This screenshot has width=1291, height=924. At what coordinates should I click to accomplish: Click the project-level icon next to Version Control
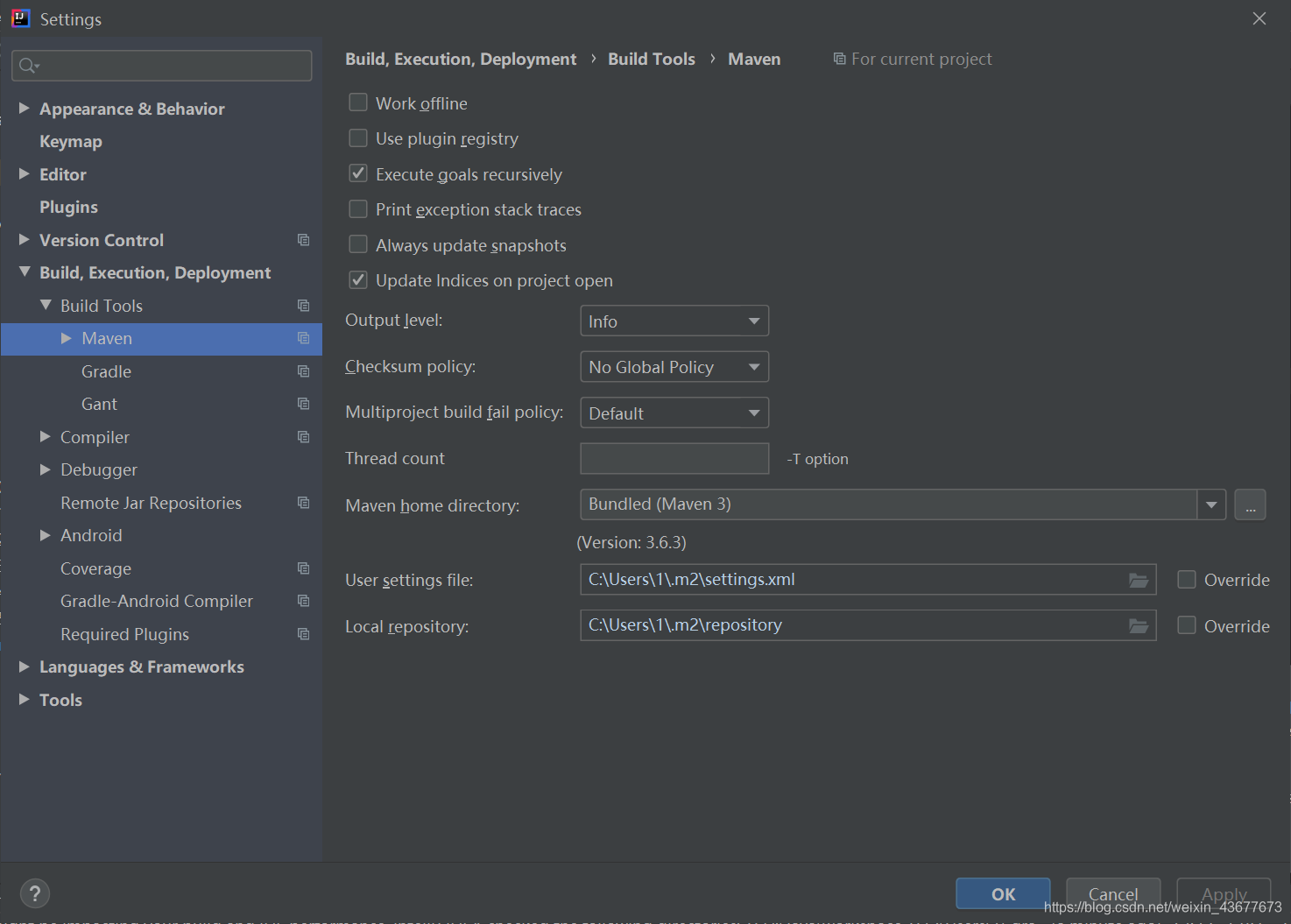click(x=303, y=240)
